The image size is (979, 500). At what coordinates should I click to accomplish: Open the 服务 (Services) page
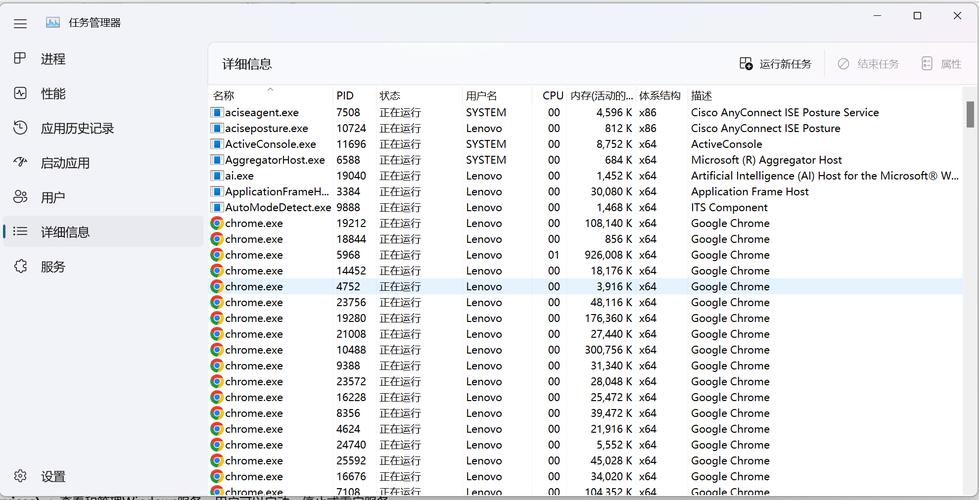click(x=102, y=267)
